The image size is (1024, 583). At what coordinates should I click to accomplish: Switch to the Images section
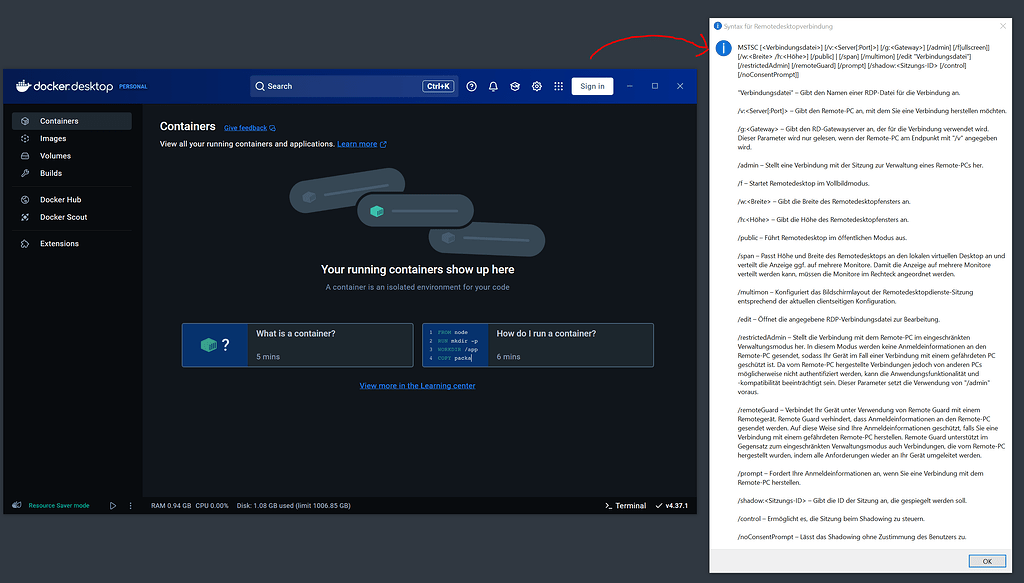coord(55,139)
